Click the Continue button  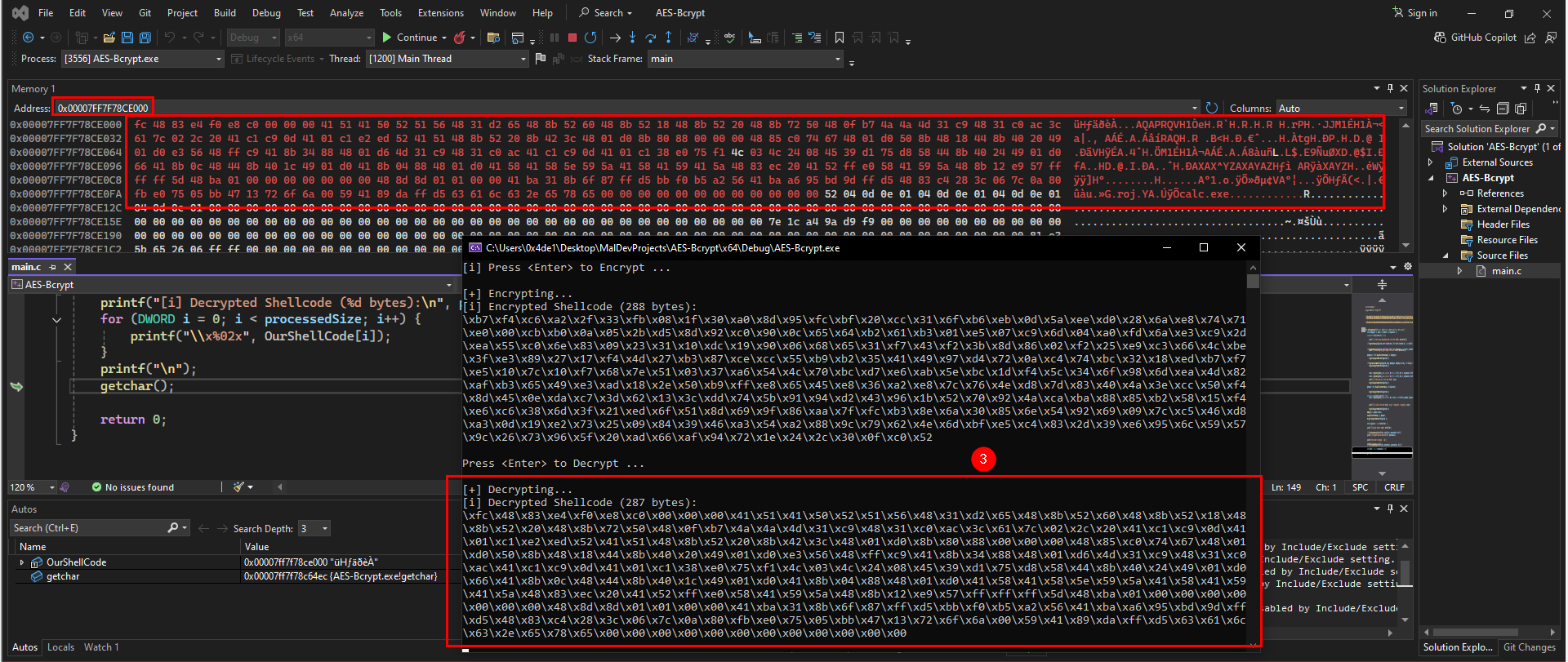[410, 38]
